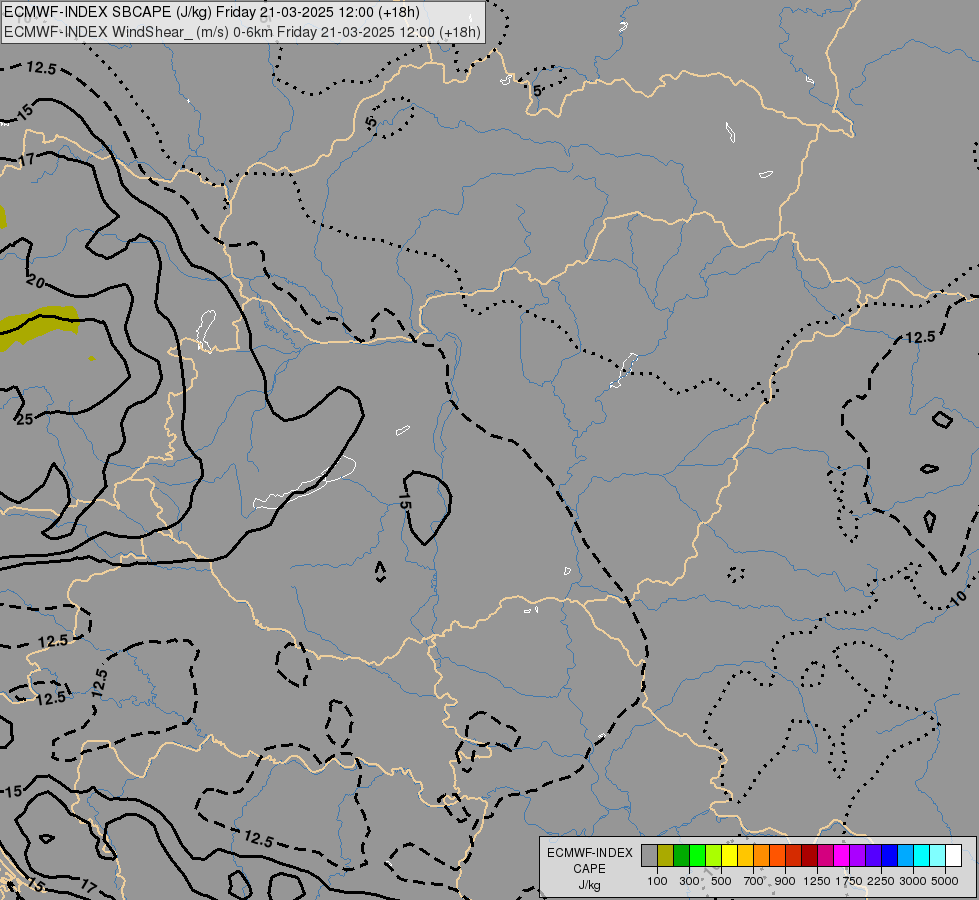
Task: Click legend value '900'
Action: point(785,881)
